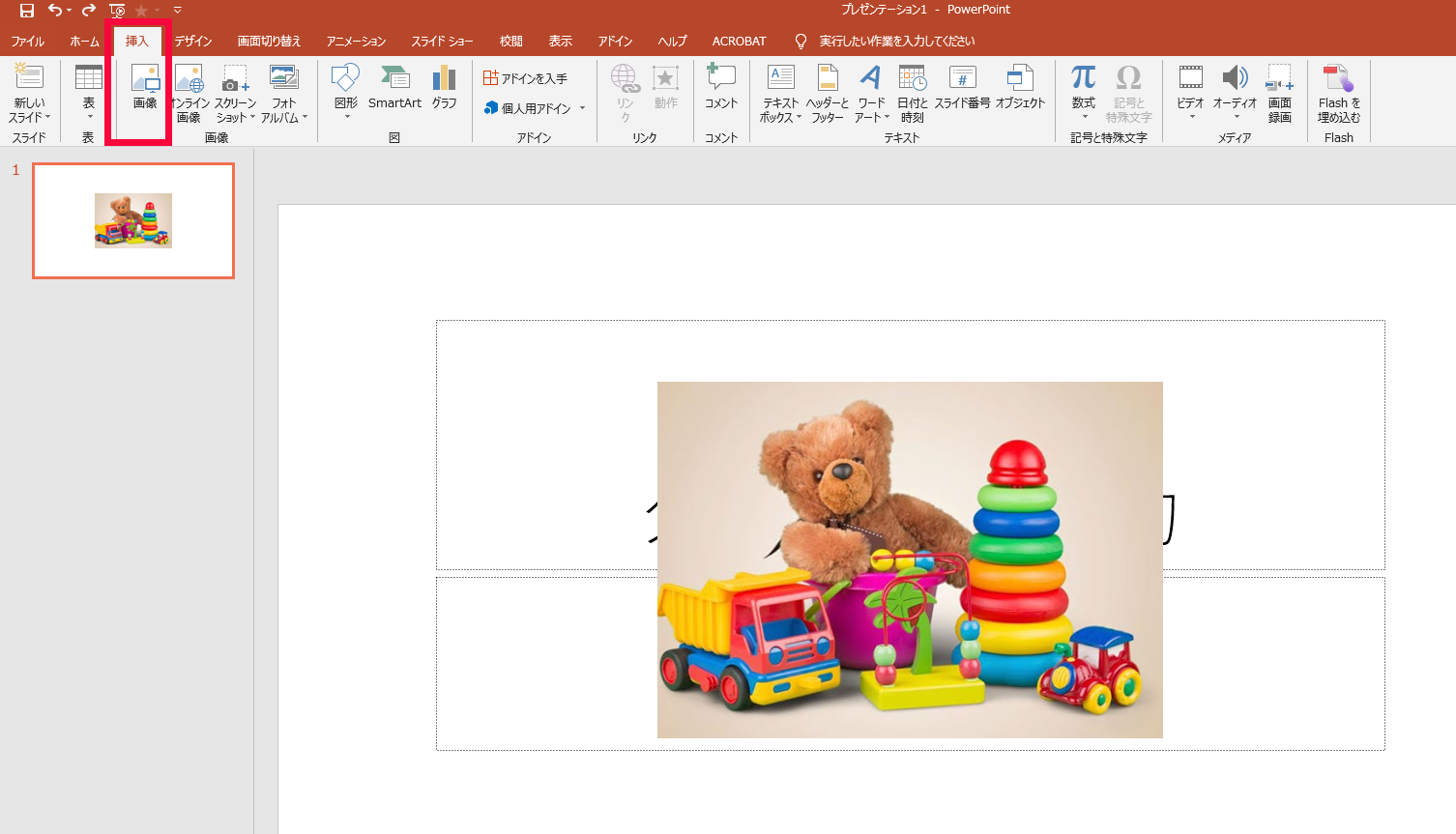Click Flash を埋め込む icon

pyautogui.click(x=1339, y=93)
